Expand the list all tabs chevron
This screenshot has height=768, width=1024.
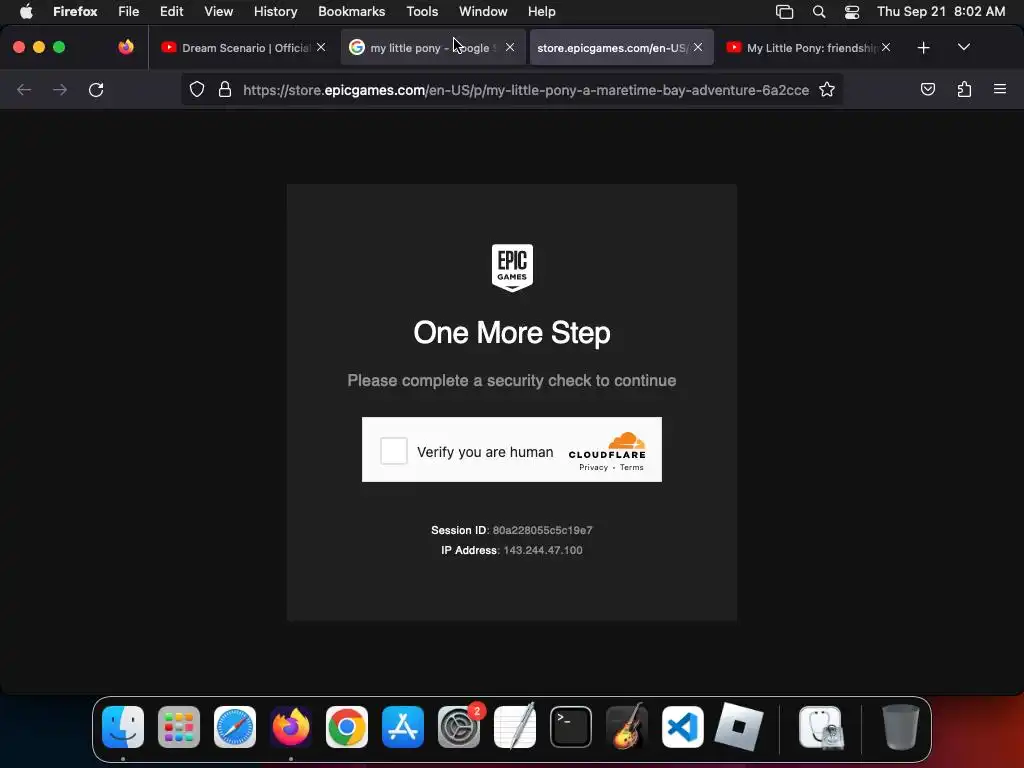click(963, 47)
